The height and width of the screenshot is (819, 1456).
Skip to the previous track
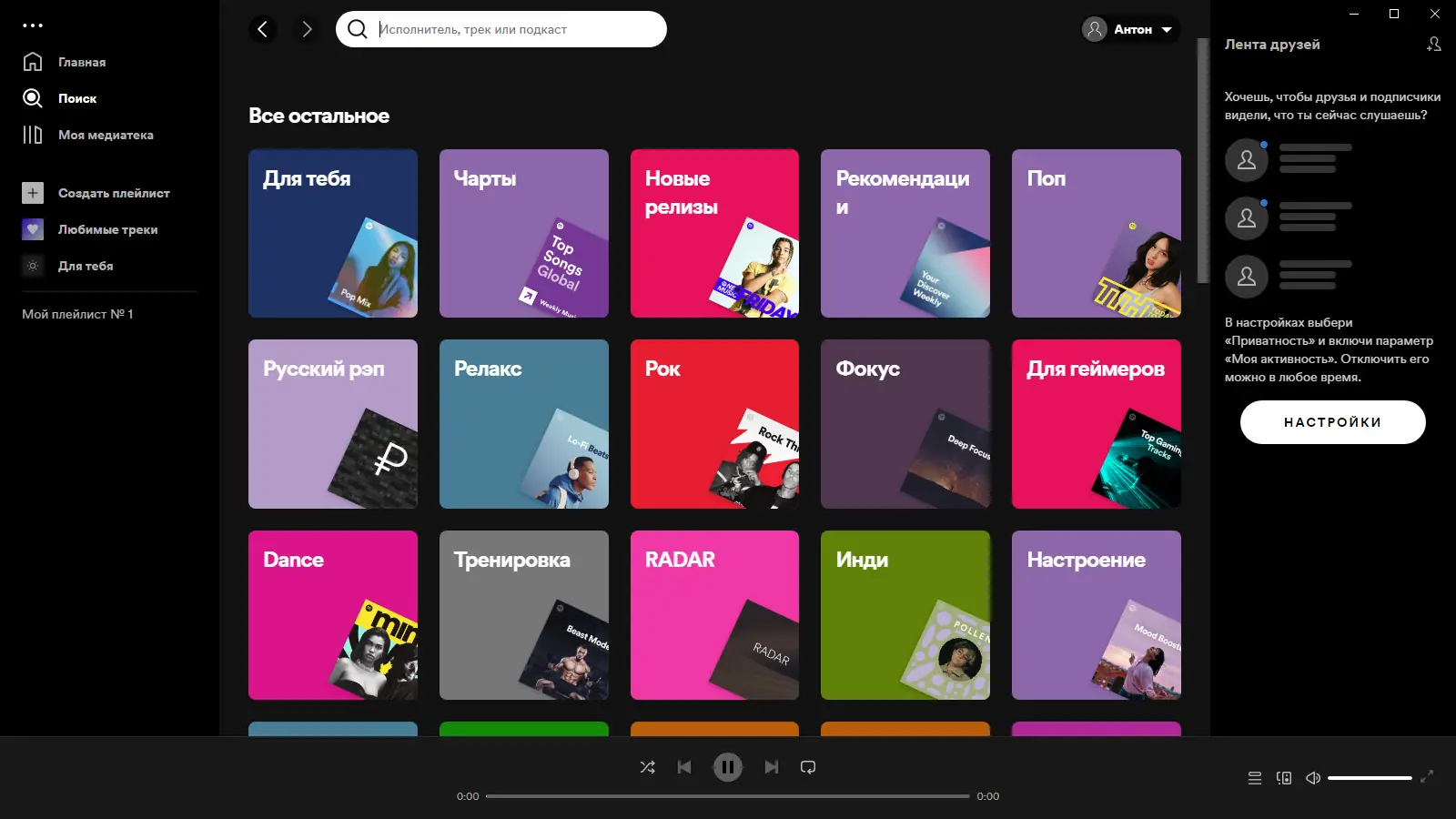(684, 767)
